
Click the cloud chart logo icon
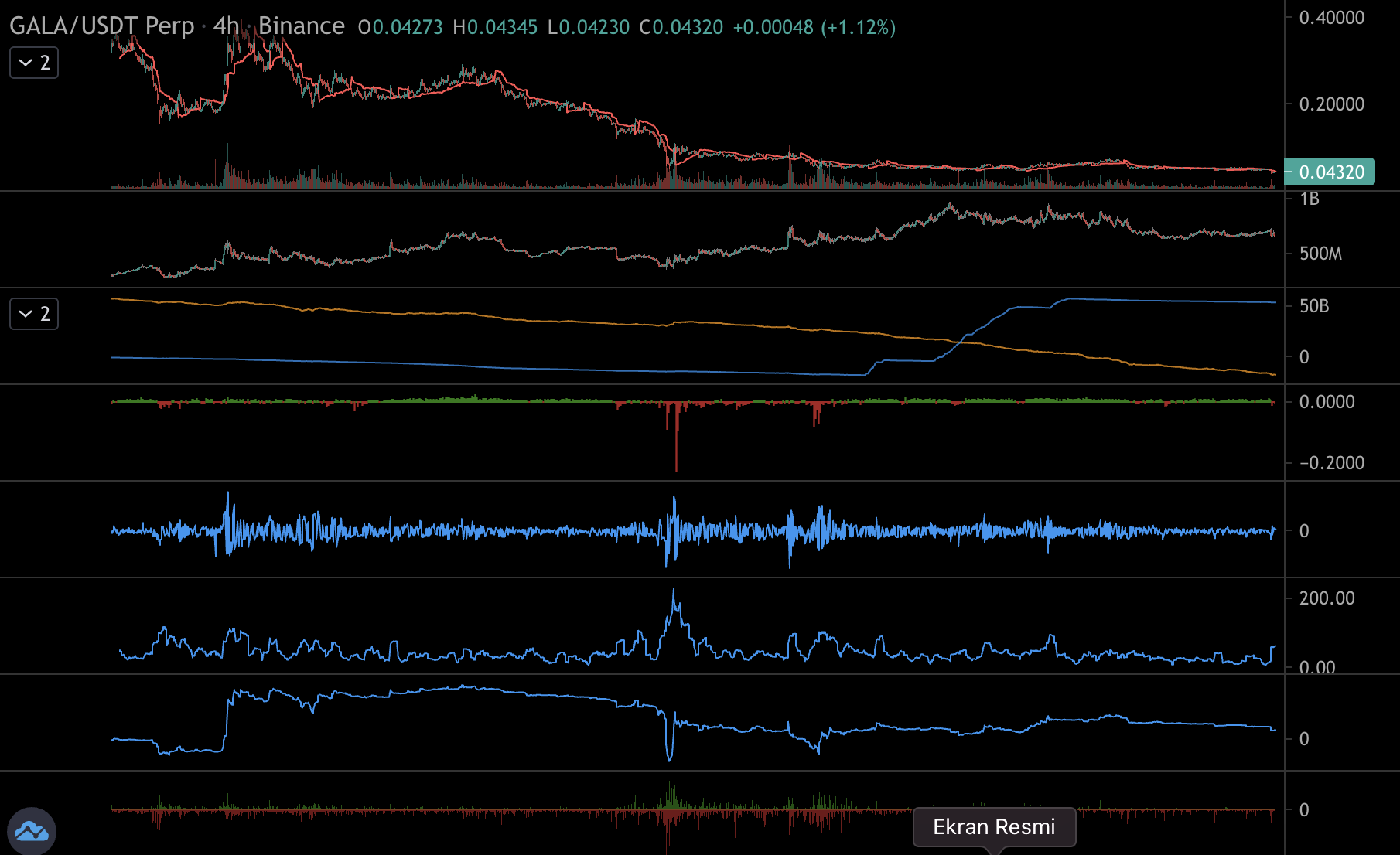[x=32, y=832]
